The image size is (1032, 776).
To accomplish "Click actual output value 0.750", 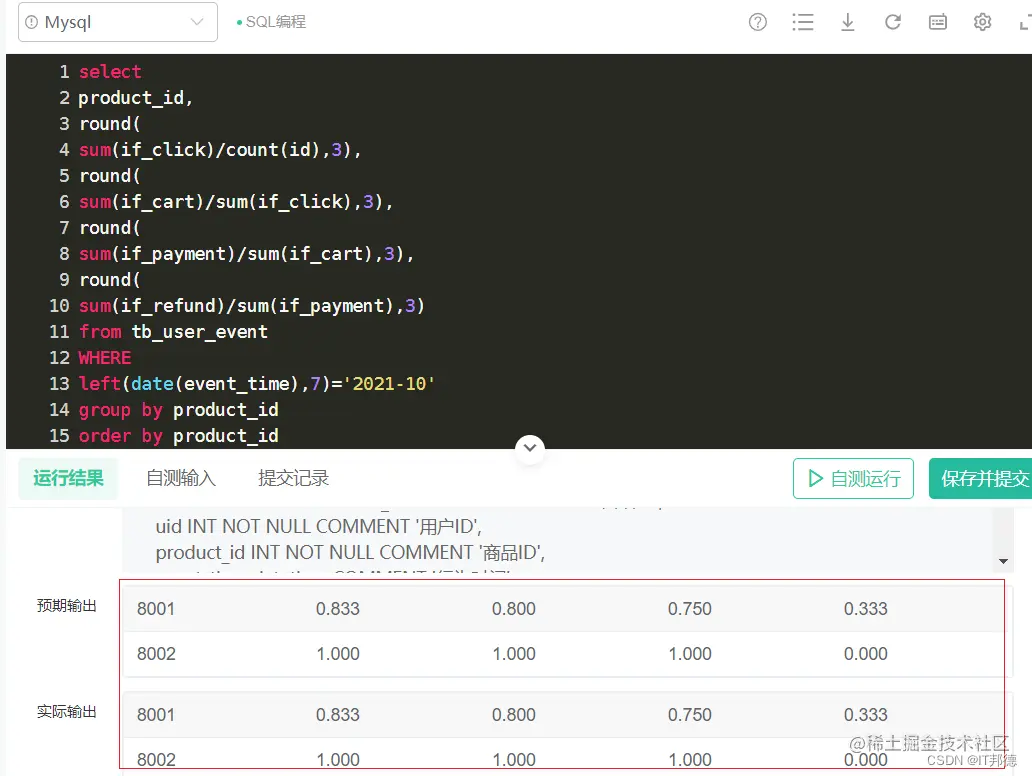I will point(690,715).
